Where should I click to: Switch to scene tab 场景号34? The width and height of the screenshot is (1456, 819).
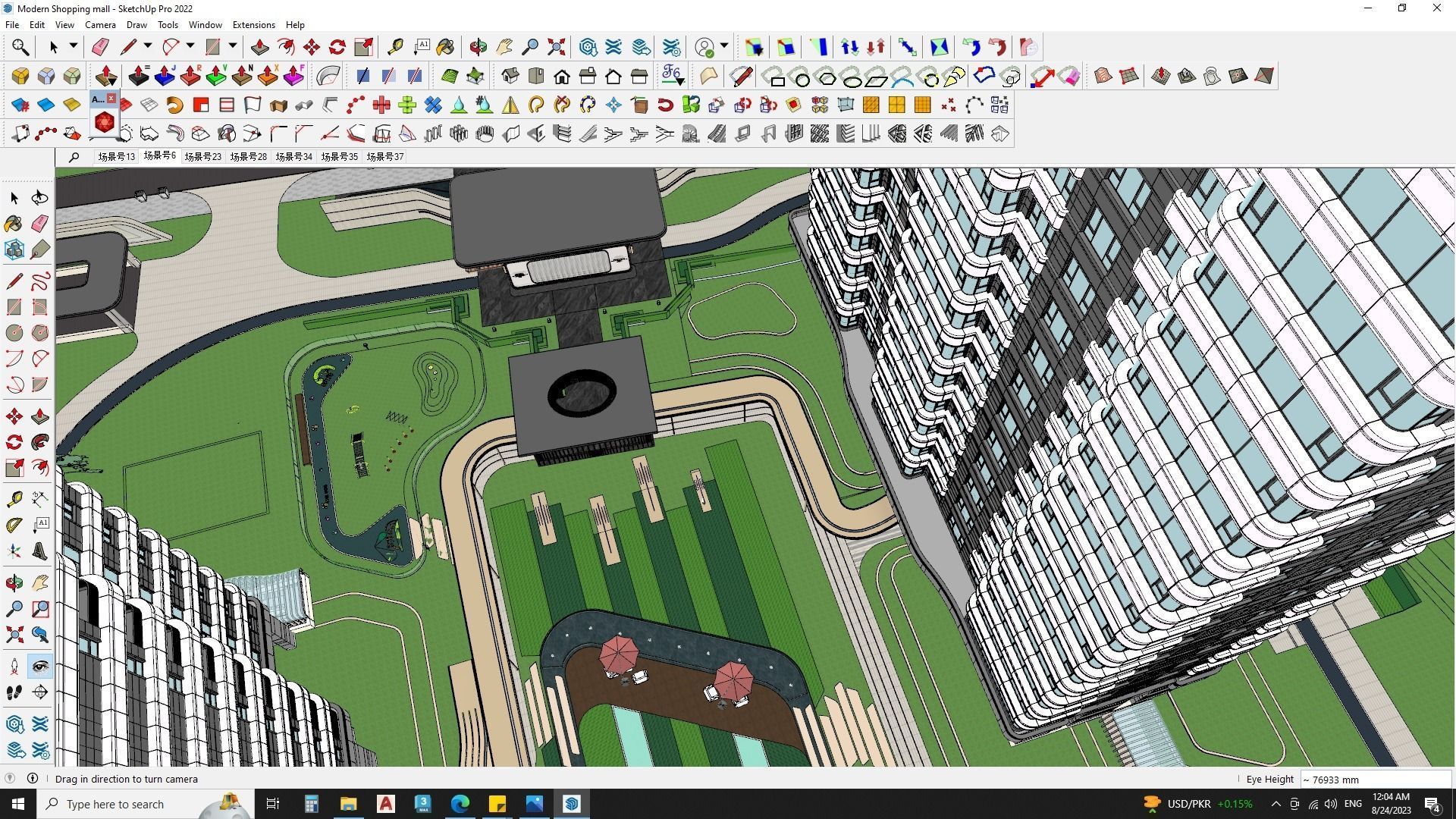click(x=294, y=156)
